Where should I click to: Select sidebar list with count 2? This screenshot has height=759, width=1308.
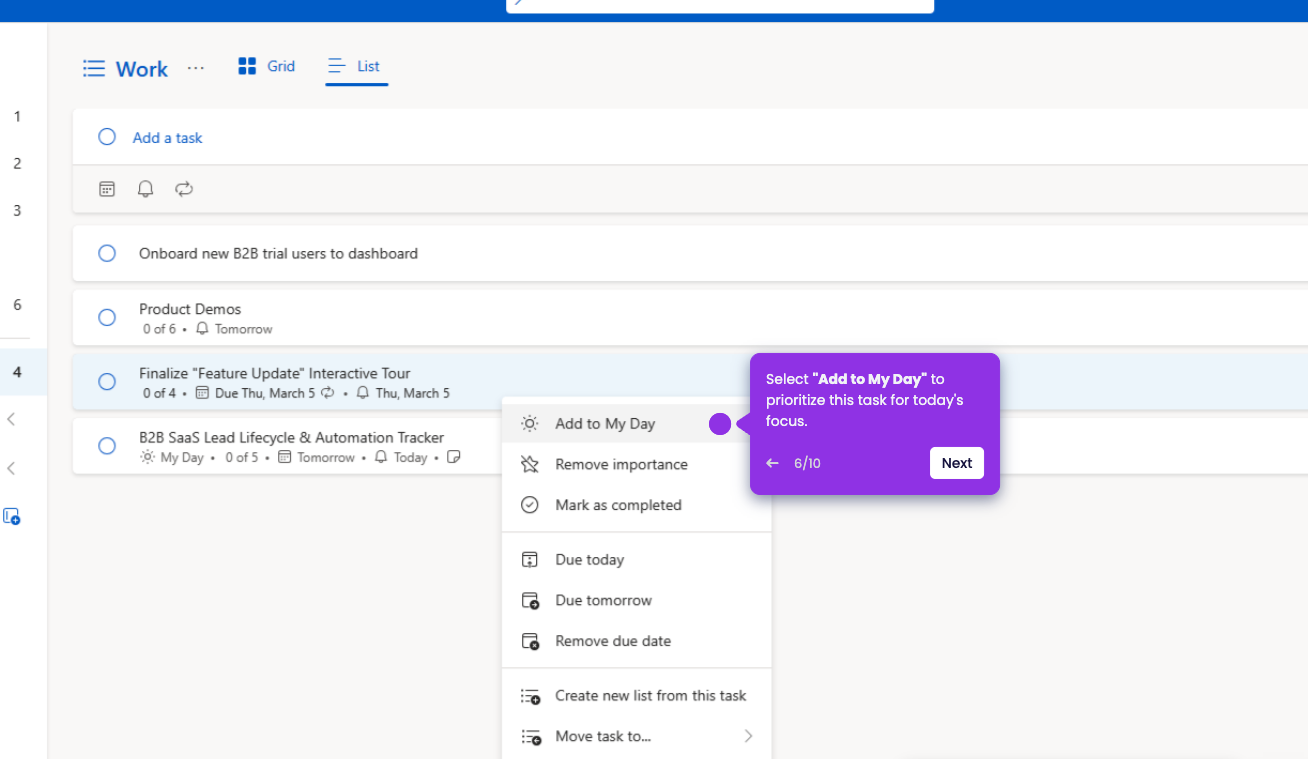[17, 164]
